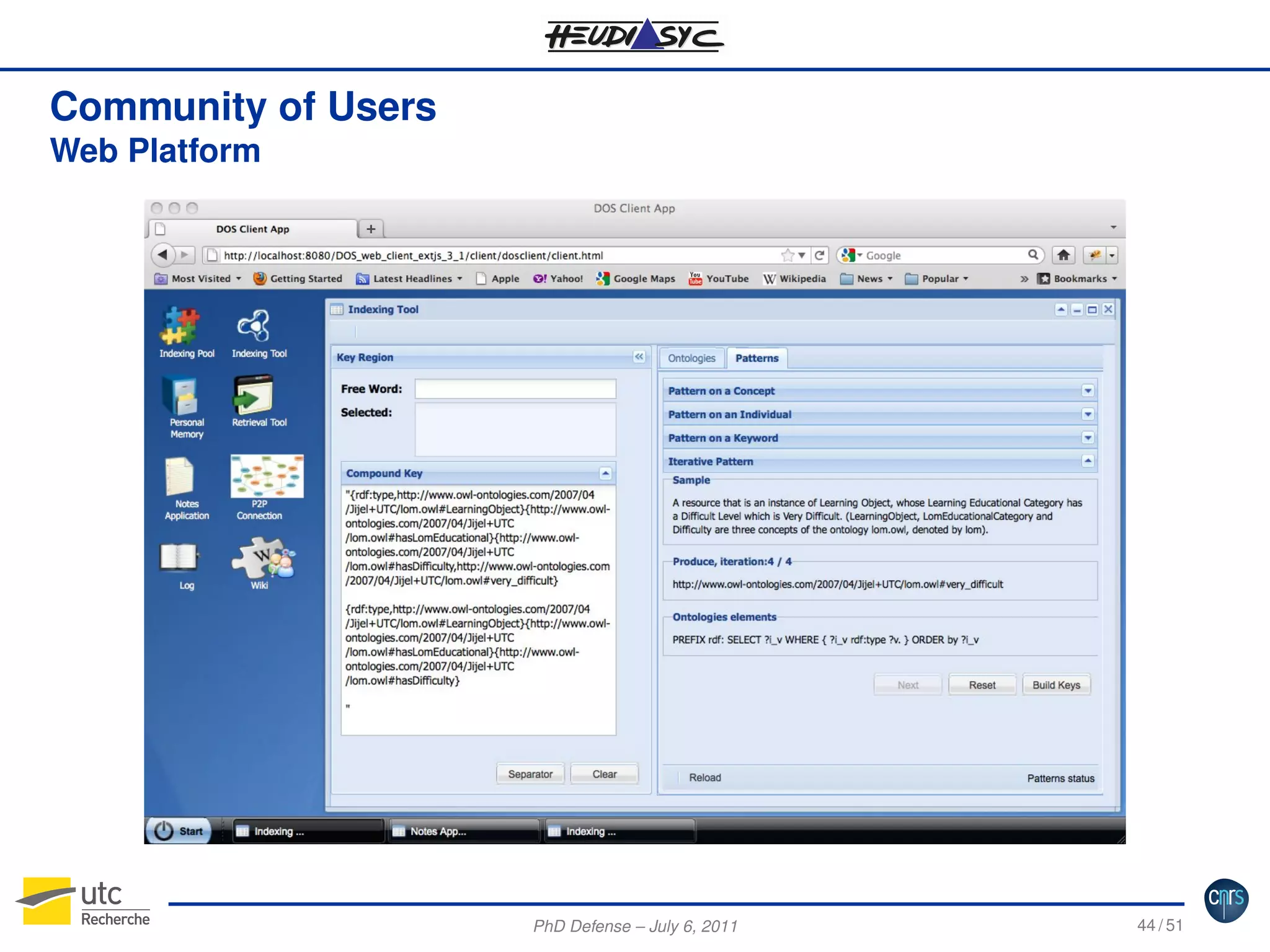Click the Reset button
This screenshot has width=1270, height=952.
tap(982, 685)
